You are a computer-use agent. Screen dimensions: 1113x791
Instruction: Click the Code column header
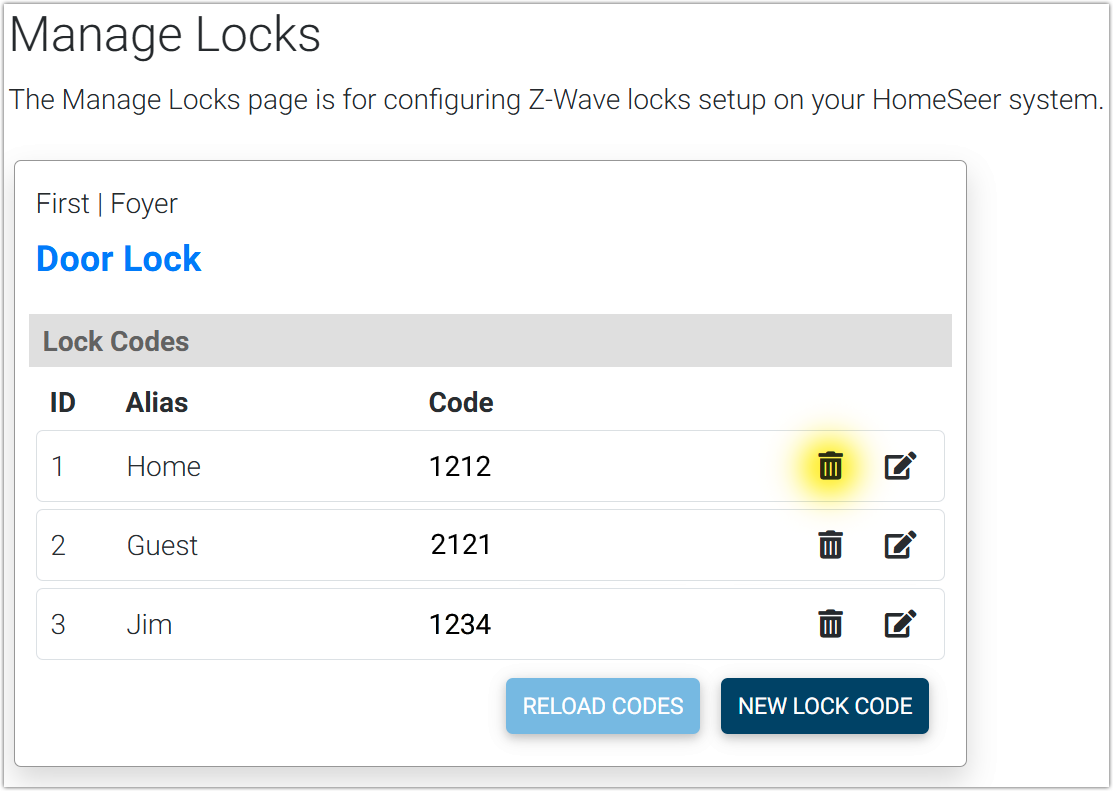point(461,403)
